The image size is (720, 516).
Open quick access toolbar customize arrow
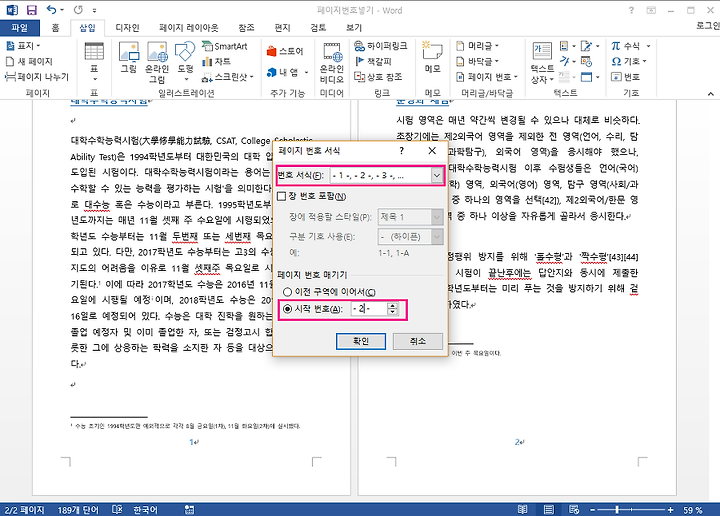tap(94, 10)
